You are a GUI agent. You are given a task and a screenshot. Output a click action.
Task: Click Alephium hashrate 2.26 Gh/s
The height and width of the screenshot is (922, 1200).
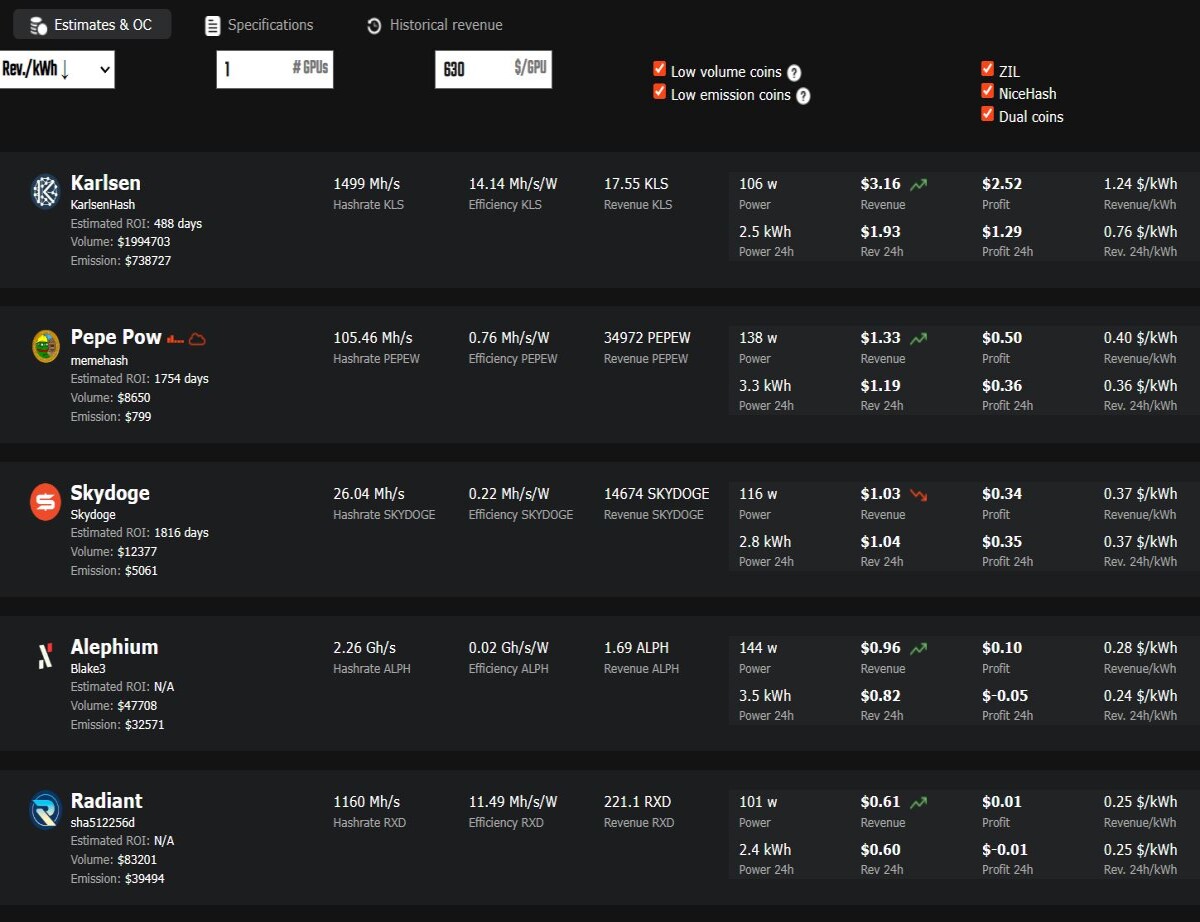365,648
